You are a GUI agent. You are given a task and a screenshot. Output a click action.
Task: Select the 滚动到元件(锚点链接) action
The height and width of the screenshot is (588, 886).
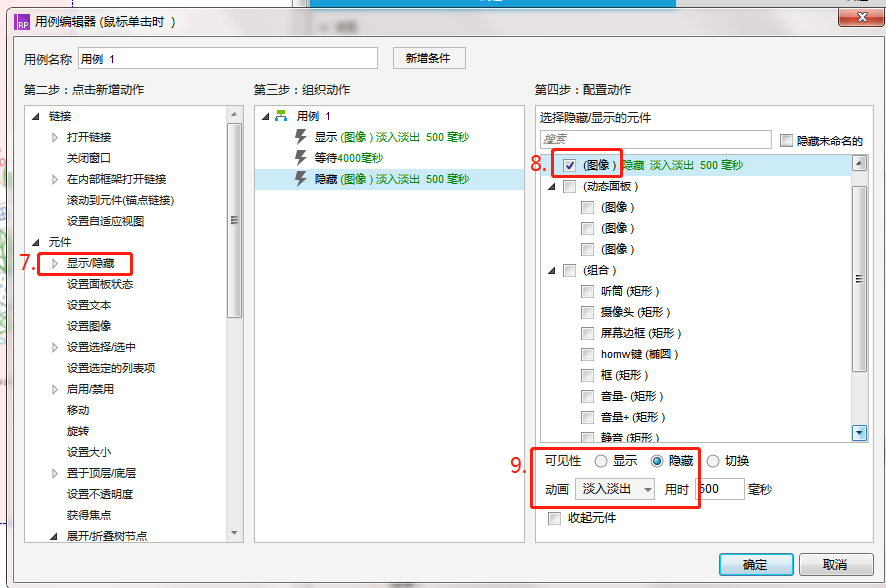point(120,201)
